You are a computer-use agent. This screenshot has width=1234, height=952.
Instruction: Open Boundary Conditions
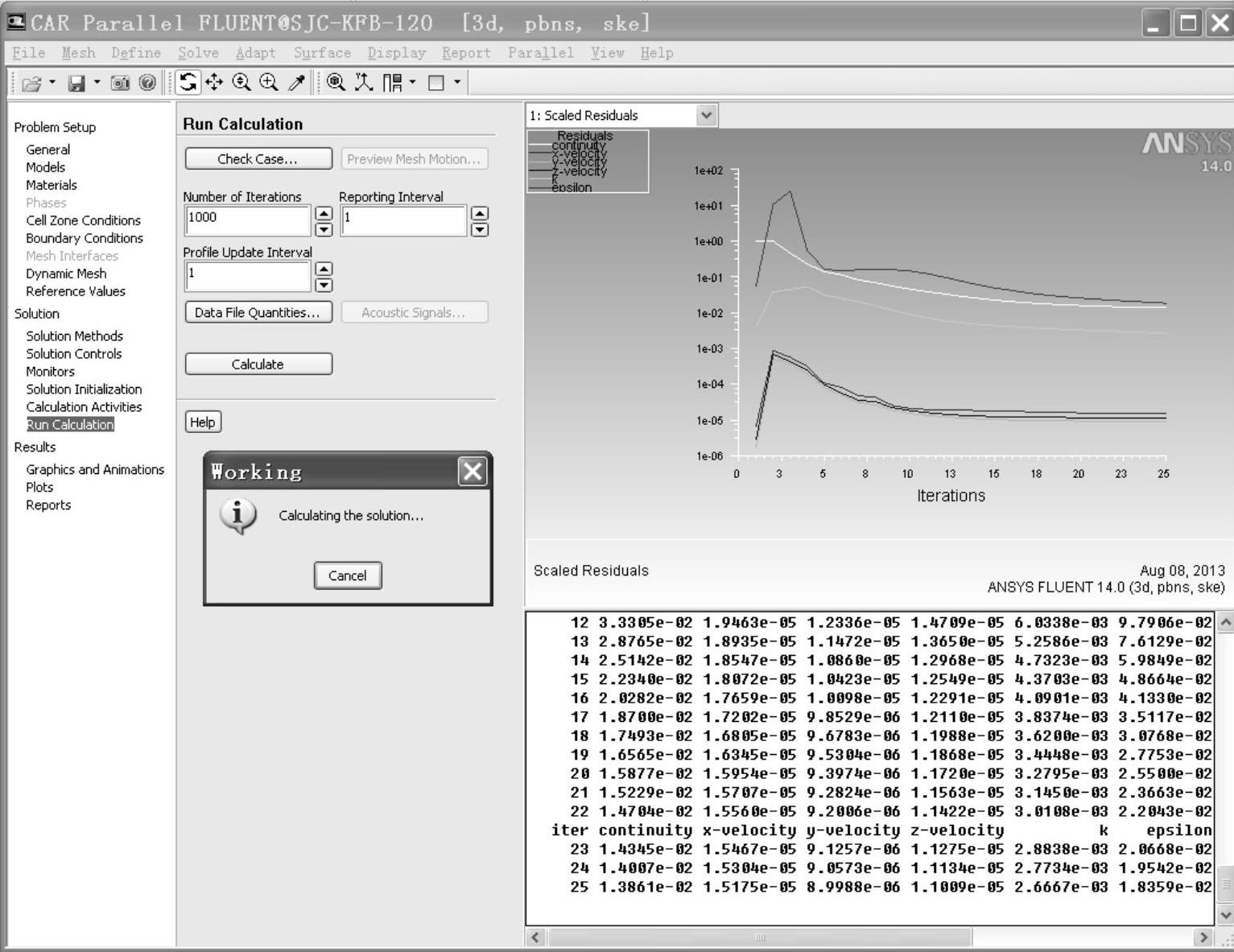pyautogui.click(x=85, y=238)
